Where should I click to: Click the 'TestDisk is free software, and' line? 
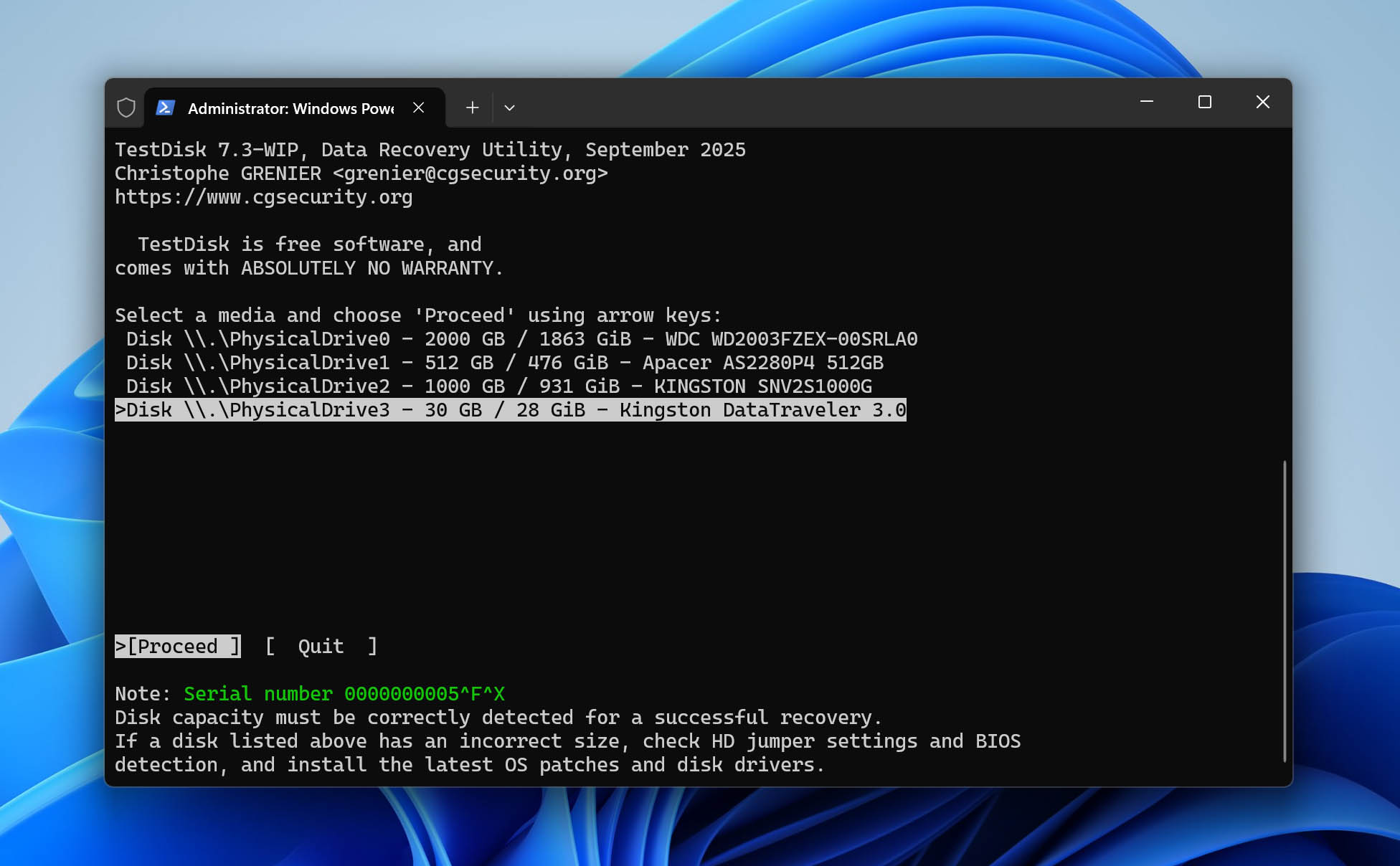(x=310, y=244)
